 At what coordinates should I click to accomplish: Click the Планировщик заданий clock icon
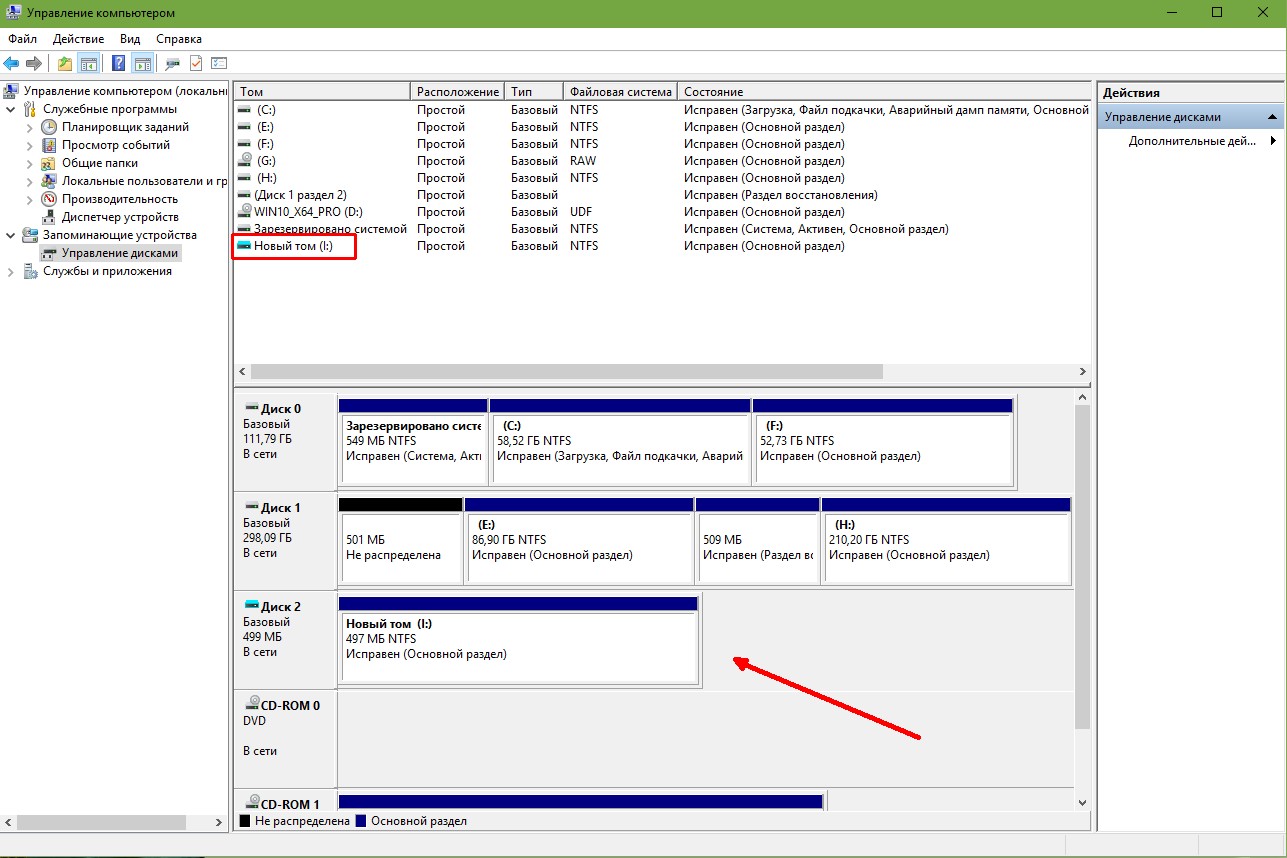coord(49,127)
